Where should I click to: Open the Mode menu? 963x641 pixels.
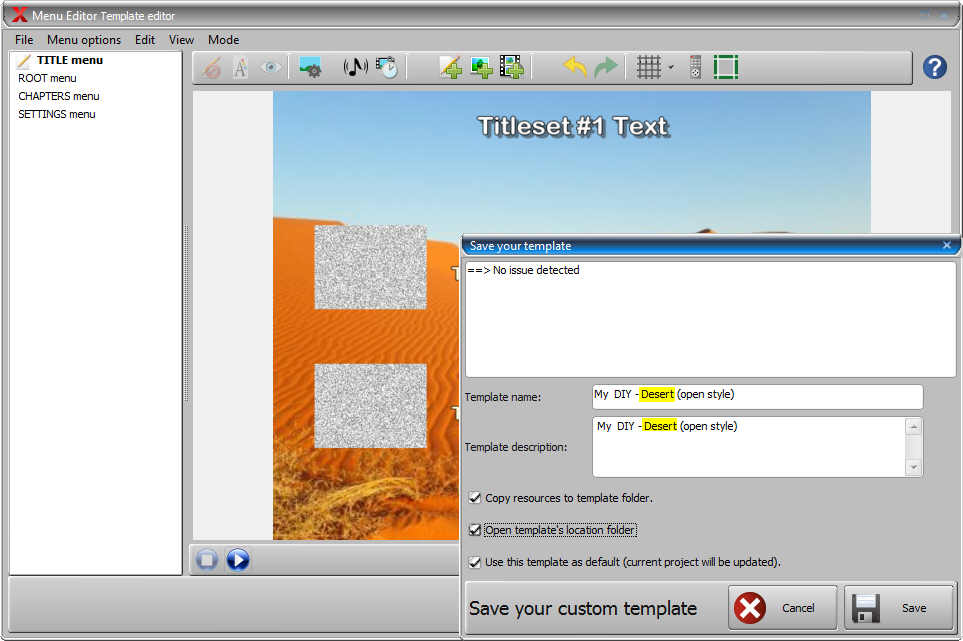(224, 40)
